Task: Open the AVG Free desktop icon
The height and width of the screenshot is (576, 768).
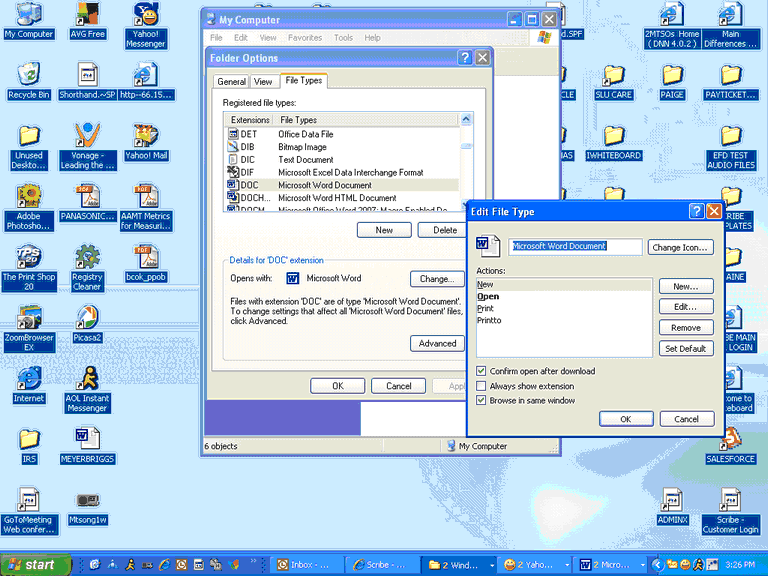Action: pyautogui.click(x=87, y=20)
